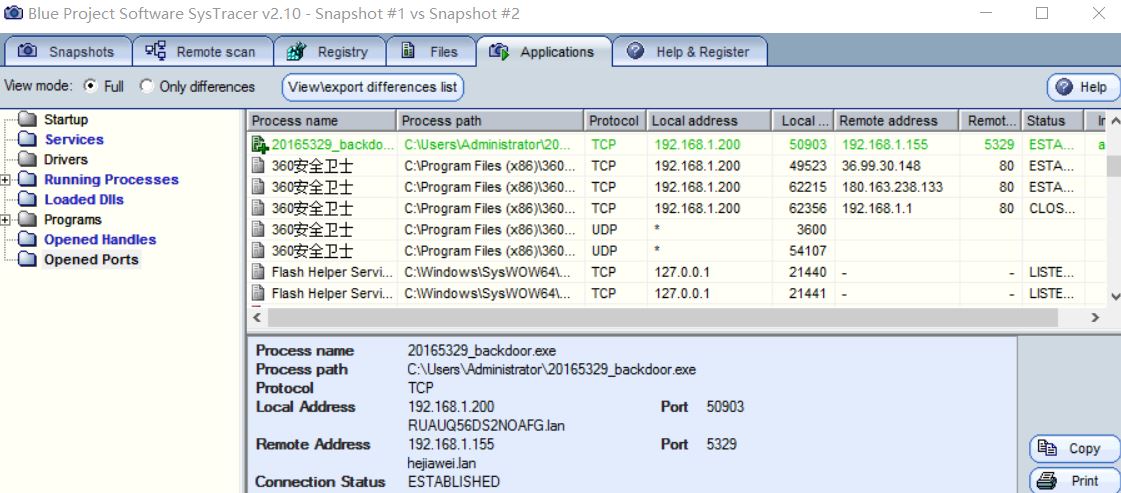
Task: Click the camera icon on Snapshots tab
Action: (27, 51)
